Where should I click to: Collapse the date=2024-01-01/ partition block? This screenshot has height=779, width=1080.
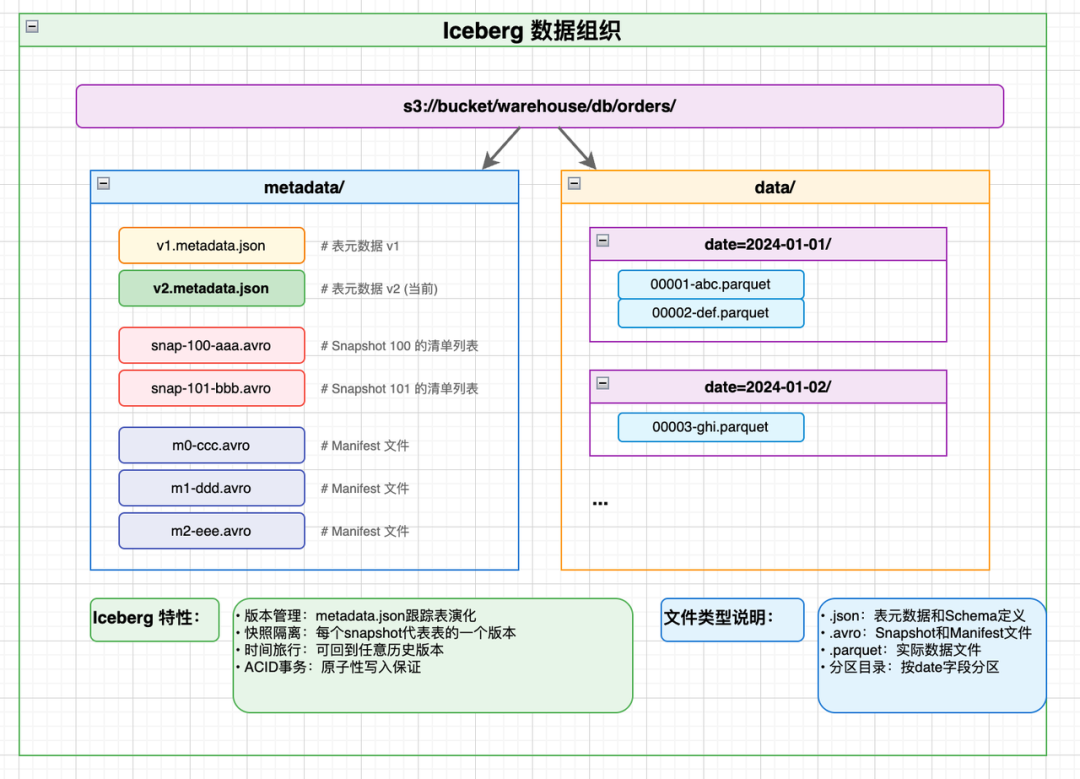tap(603, 239)
